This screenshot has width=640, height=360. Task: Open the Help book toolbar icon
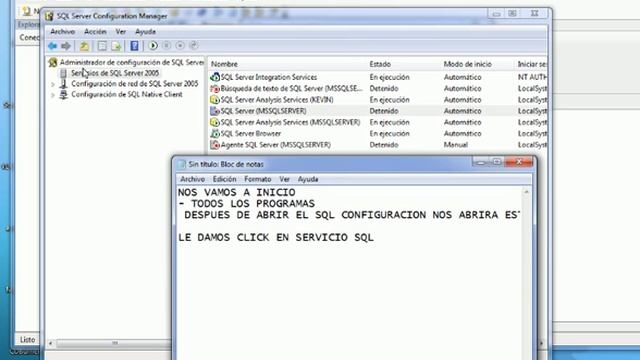(x=134, y=46)
